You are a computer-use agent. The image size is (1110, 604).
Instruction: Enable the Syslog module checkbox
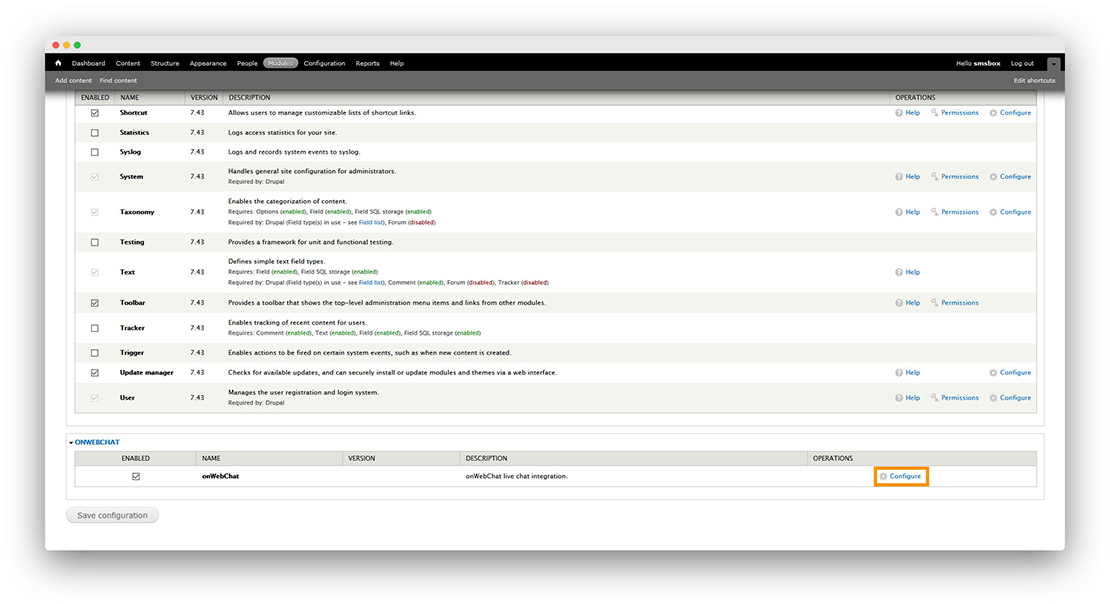(95, 152)
